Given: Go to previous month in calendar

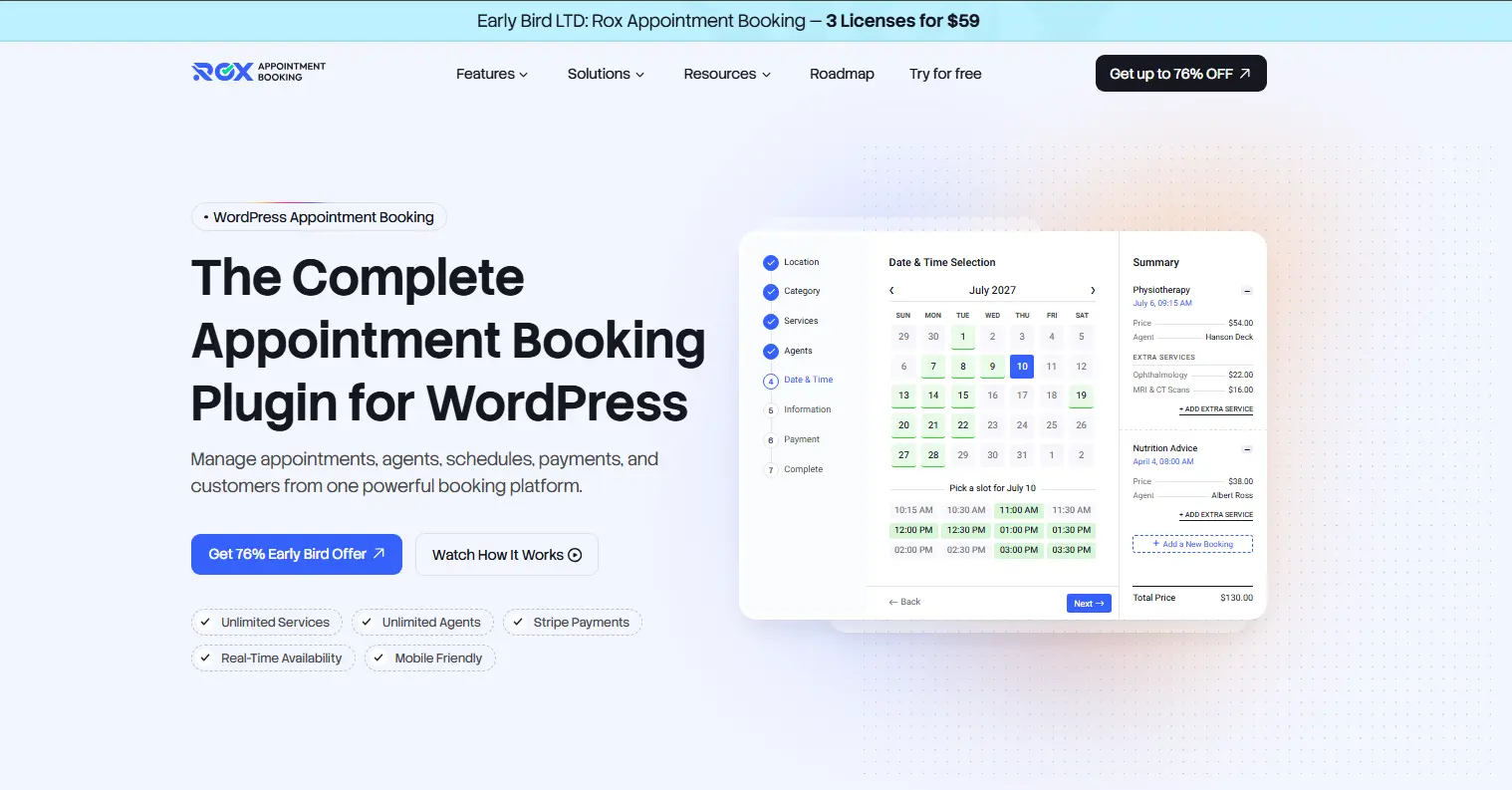Looking at the screenshot, I should point(891,291).
